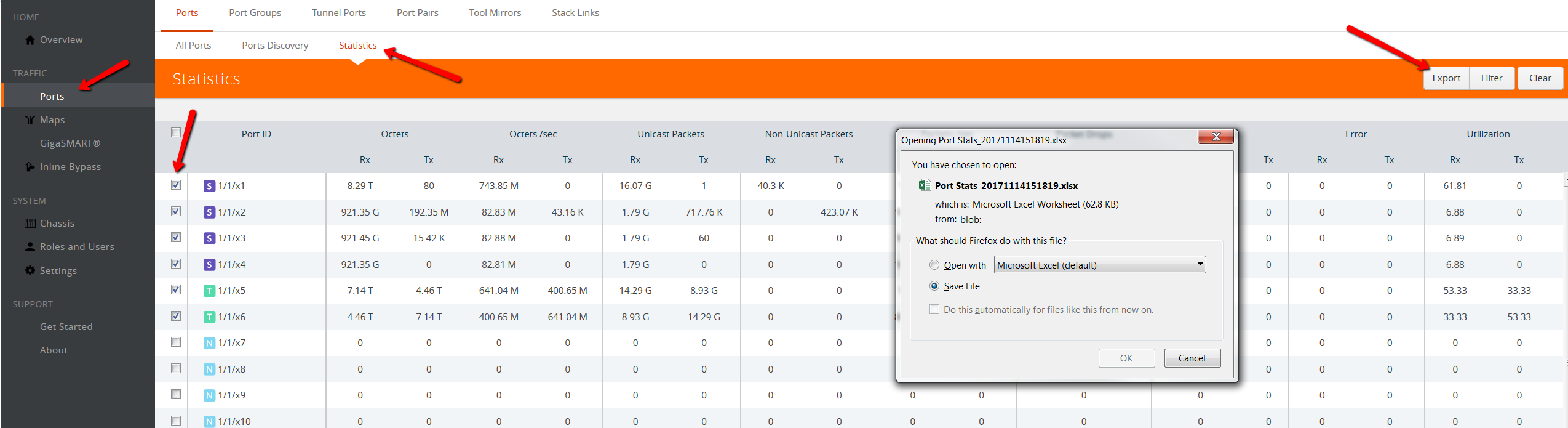Image resolution: width=1568 pixels, height=428 pixels.
Task: Click the N network-port icon for 1/1/x9
Action: click(x=209, y=395)
